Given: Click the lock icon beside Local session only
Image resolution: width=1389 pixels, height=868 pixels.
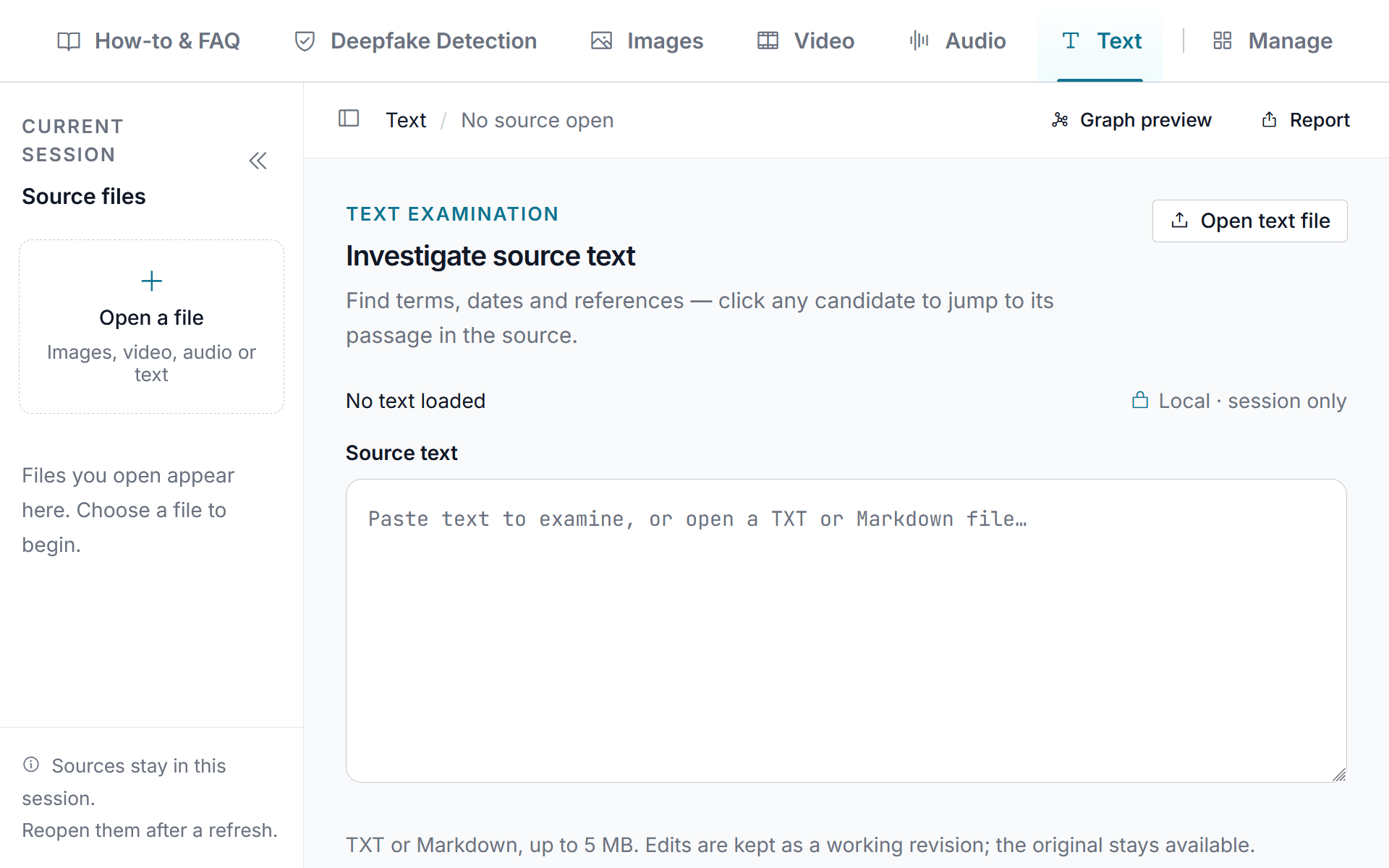Looking at the screenshot, I should 1140,400.
